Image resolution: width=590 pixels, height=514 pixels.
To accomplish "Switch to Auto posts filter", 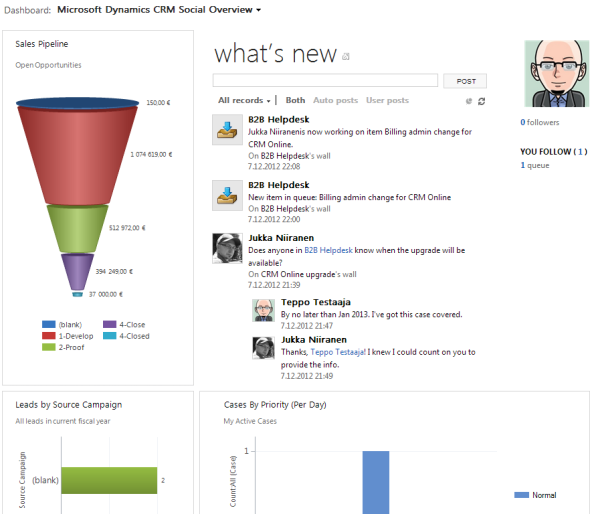I will pyautogui.click(x=335, y=100).
